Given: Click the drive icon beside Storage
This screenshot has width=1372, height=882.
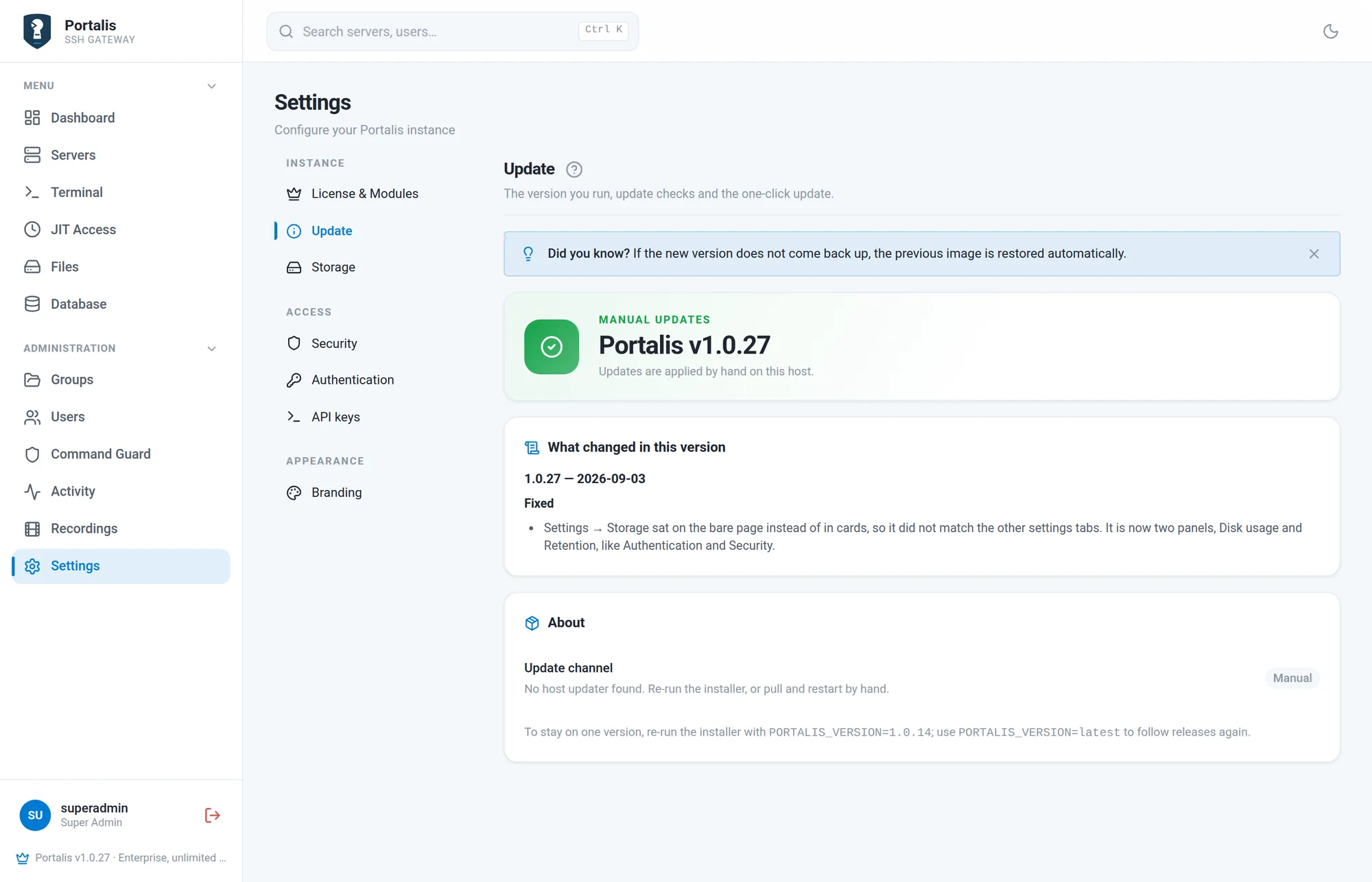Looking at the screenshot, I should [x=294, y=268].
